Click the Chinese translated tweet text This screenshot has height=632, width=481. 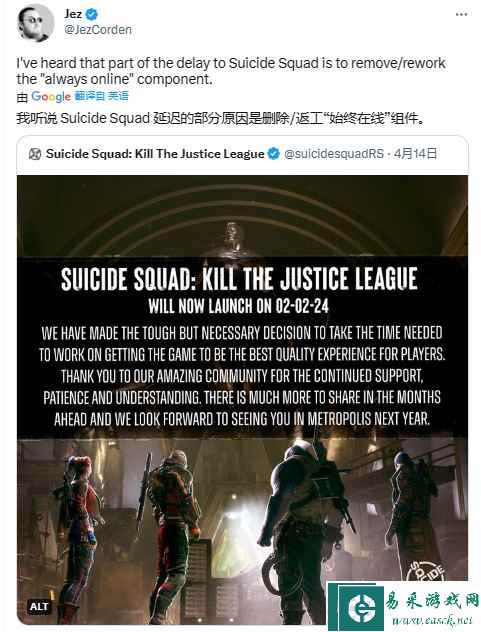pyautogui.click(x=220, y=118)
